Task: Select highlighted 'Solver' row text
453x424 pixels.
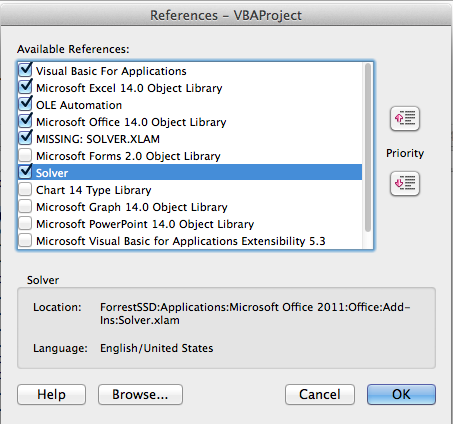Action: 52,173
